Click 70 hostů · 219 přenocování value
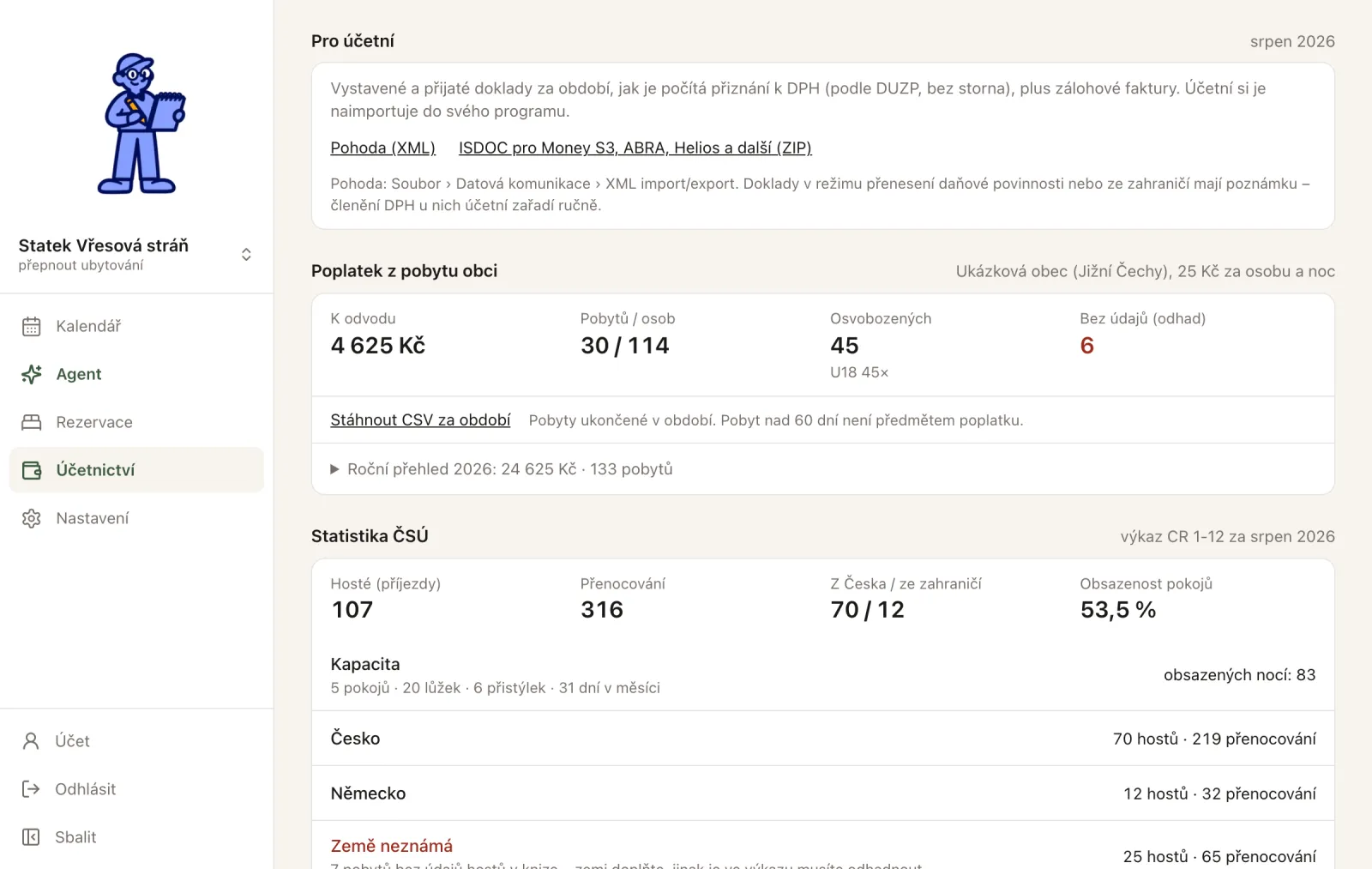 point(1214,739)
